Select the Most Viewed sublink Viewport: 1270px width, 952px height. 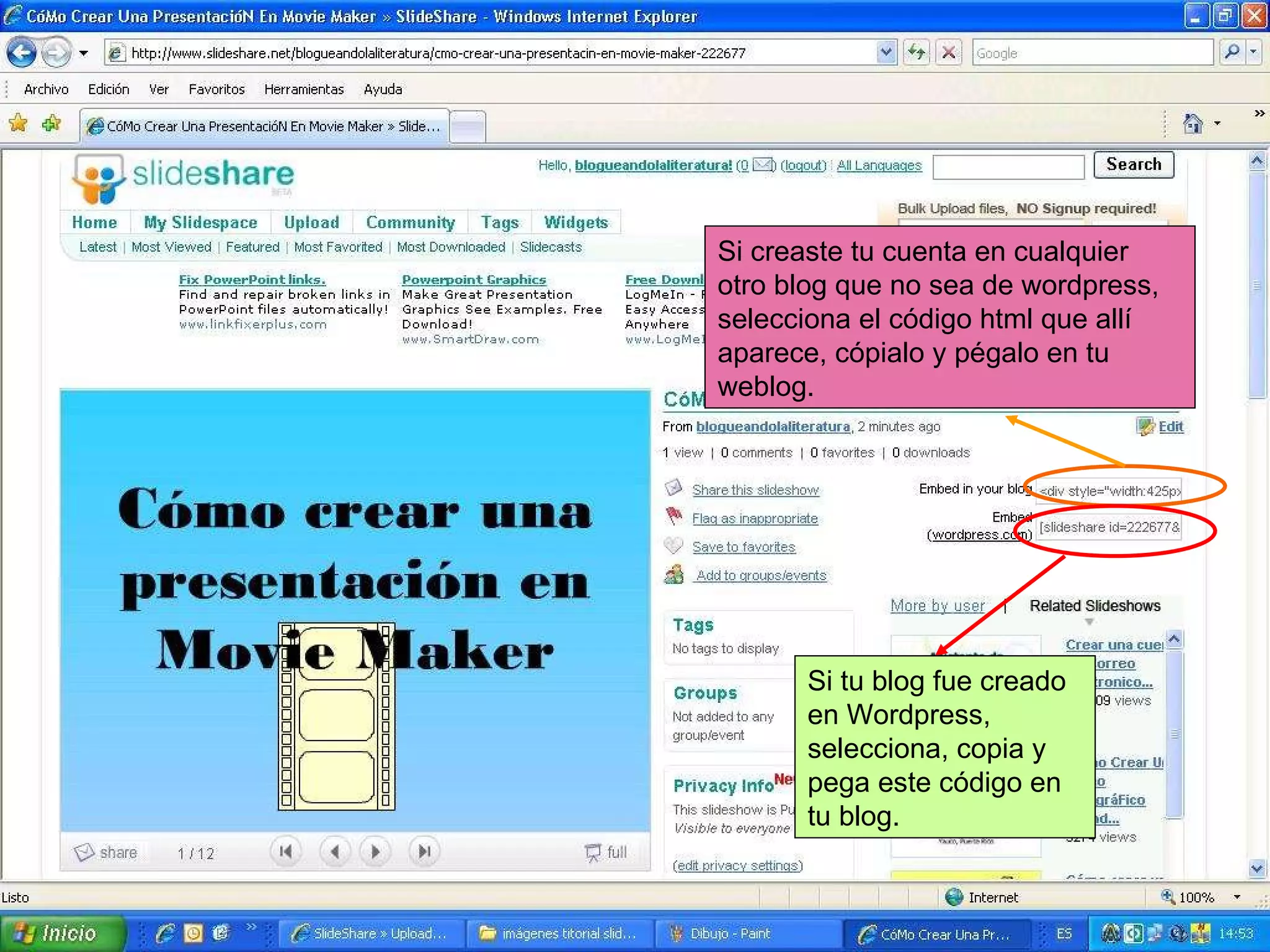click(171, 247)
